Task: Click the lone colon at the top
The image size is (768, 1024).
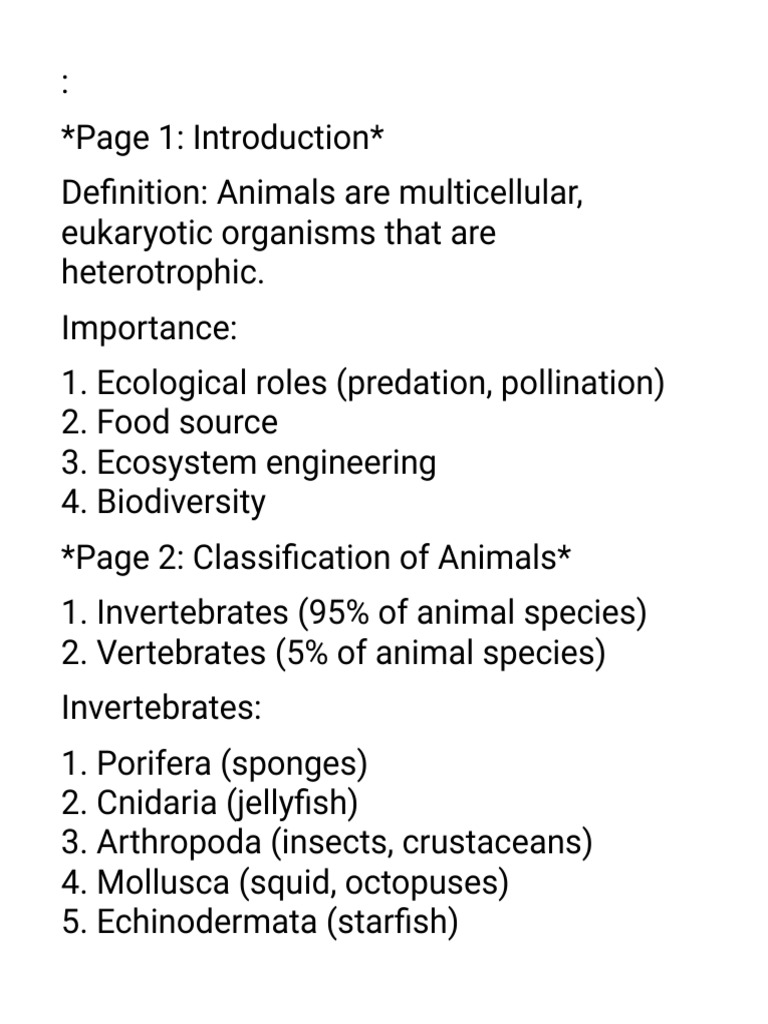Action: pos(64,84)
